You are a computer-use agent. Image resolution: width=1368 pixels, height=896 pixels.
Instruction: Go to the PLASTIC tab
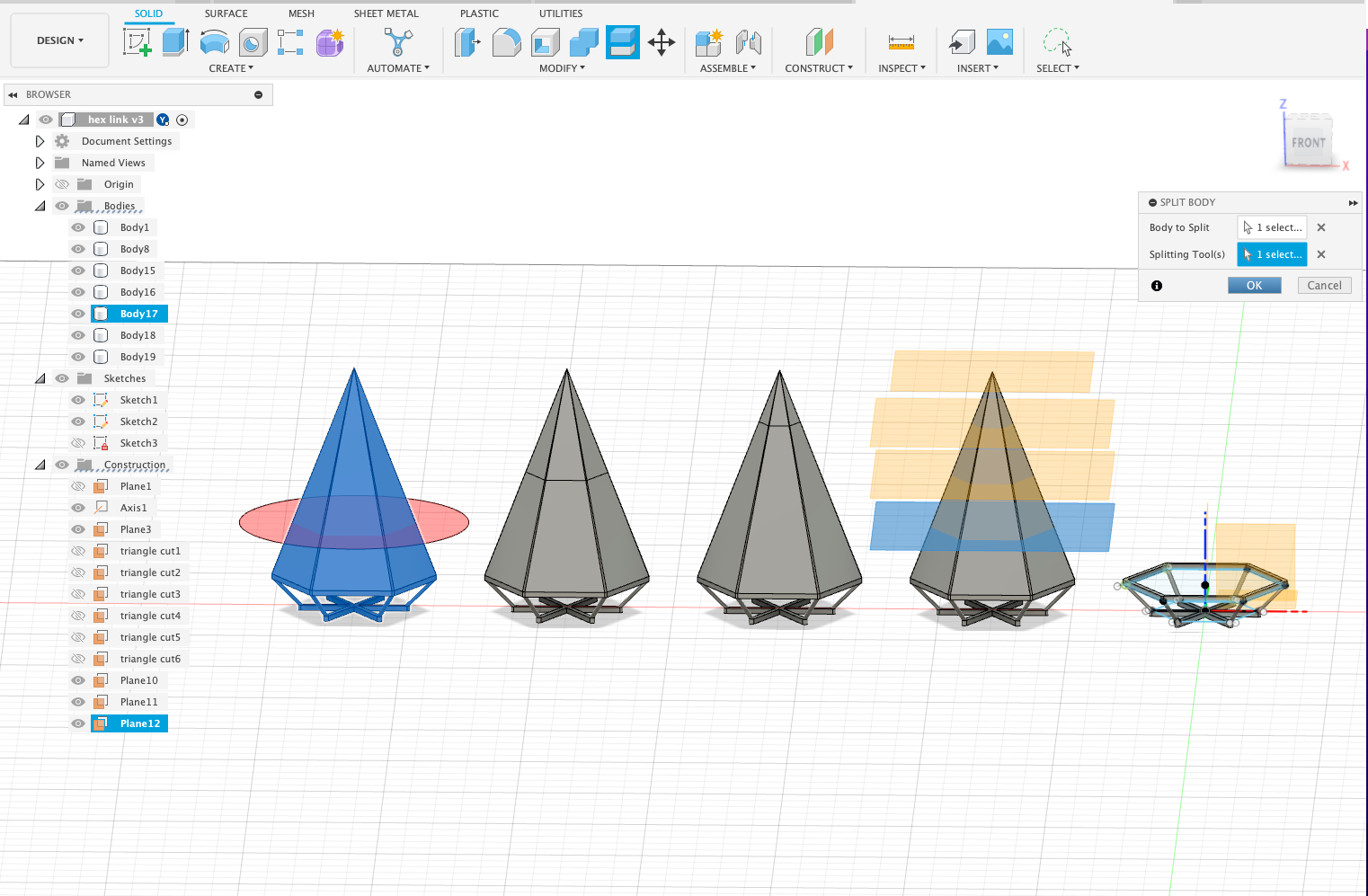(479, 13)
